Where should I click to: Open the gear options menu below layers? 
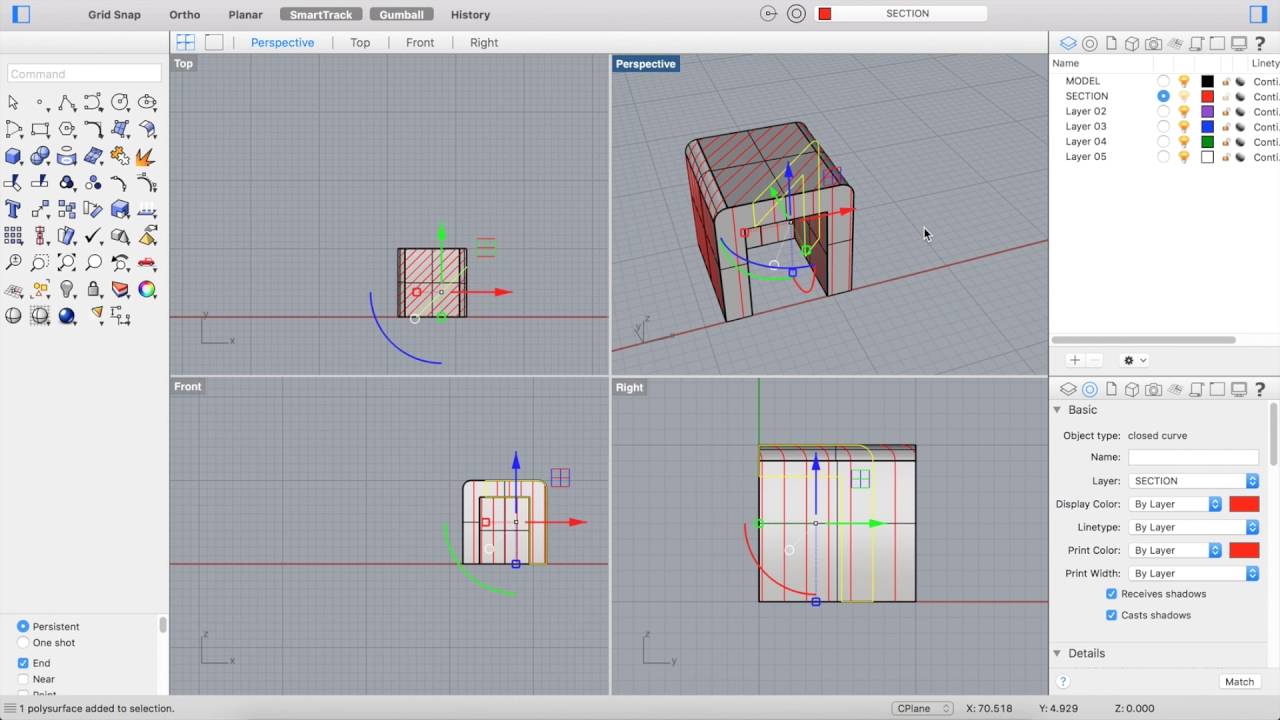[x=1134, y=360]
